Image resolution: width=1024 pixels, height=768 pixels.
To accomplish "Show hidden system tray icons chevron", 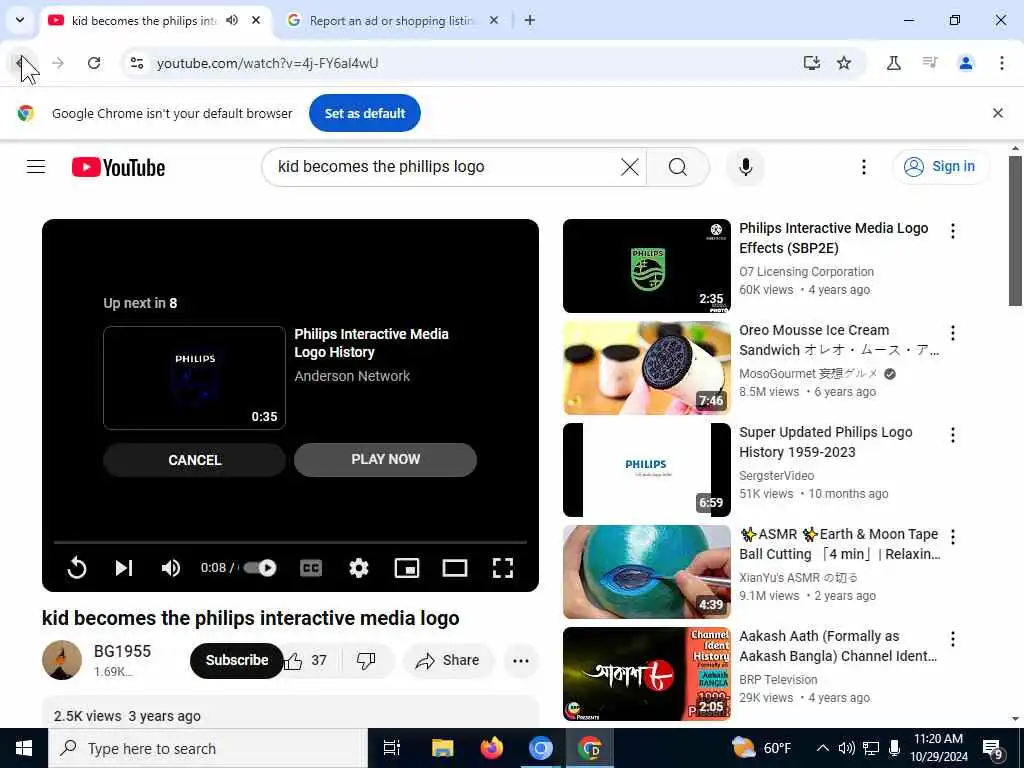I will tap(823, 748).
